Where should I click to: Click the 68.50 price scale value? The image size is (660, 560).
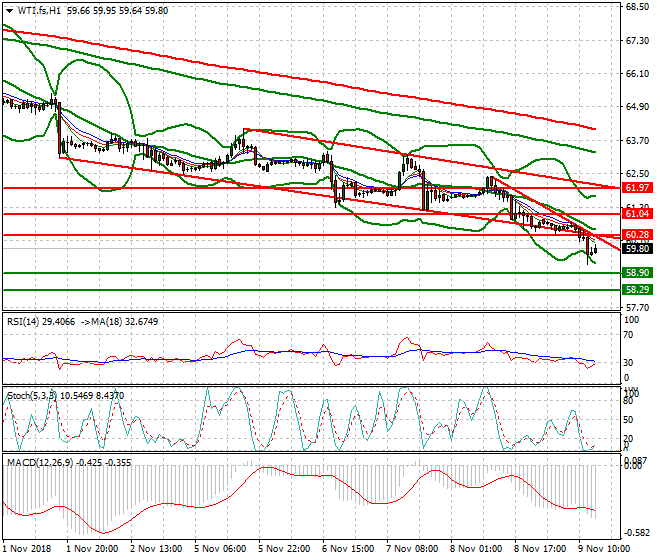637,7
